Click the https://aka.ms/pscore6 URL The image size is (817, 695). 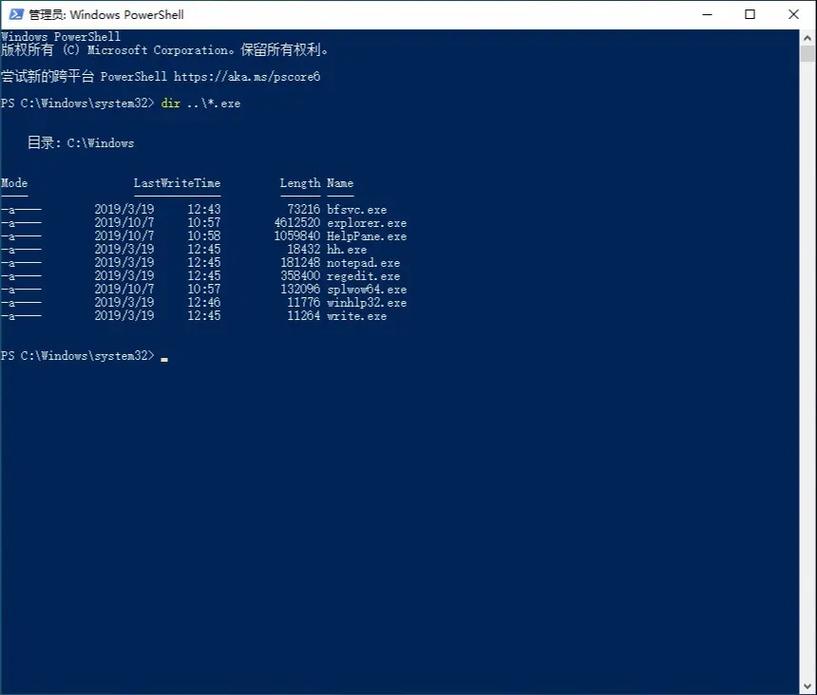247,77
